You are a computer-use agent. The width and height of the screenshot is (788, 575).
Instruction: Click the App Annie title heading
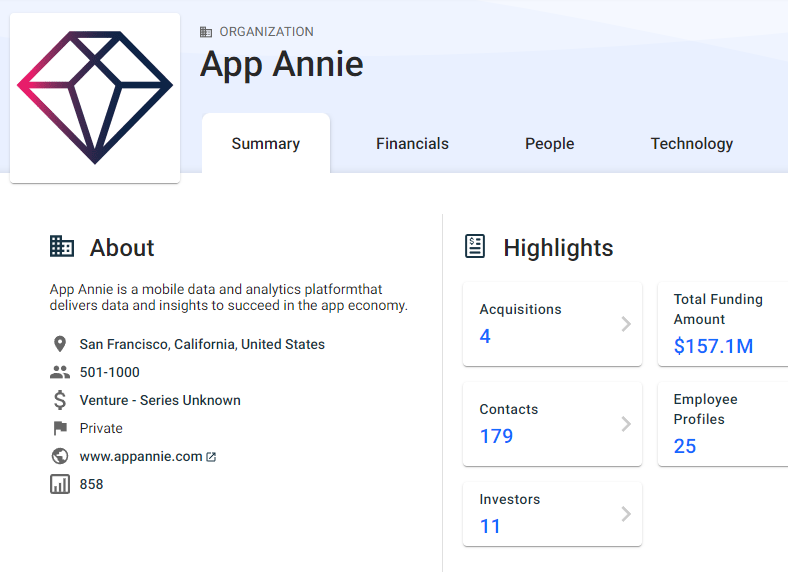tap(282, 64)
